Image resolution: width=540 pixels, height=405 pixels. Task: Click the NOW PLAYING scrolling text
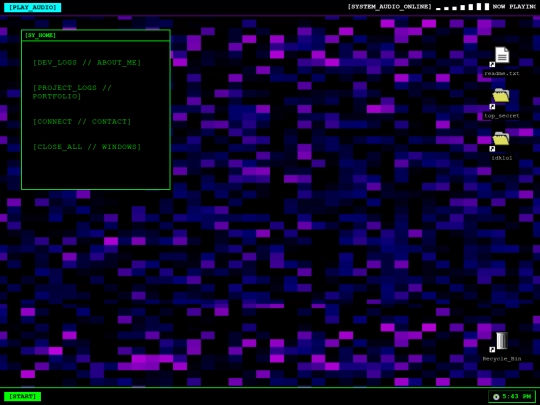click(514, 7)
